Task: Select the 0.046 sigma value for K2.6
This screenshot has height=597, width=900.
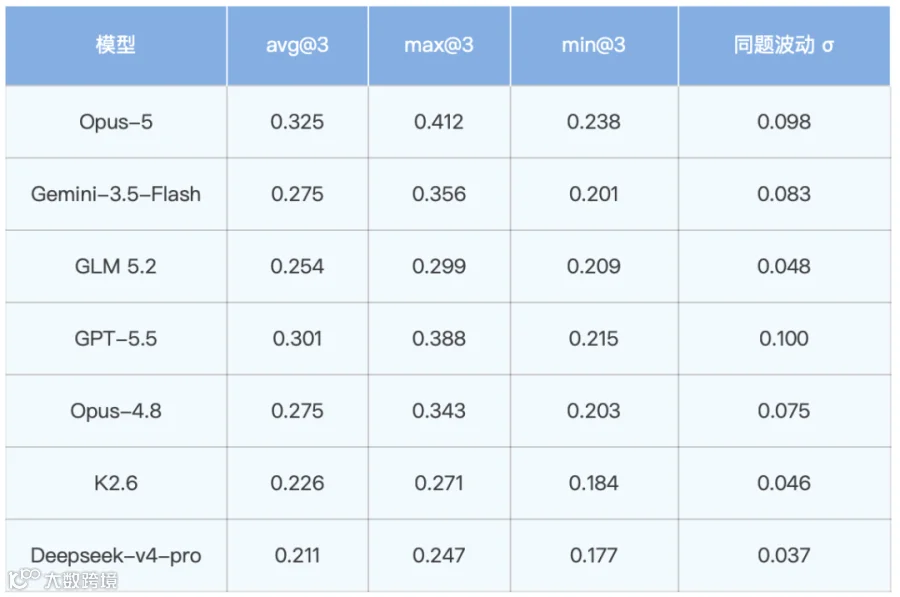Action: click(783, 483)
